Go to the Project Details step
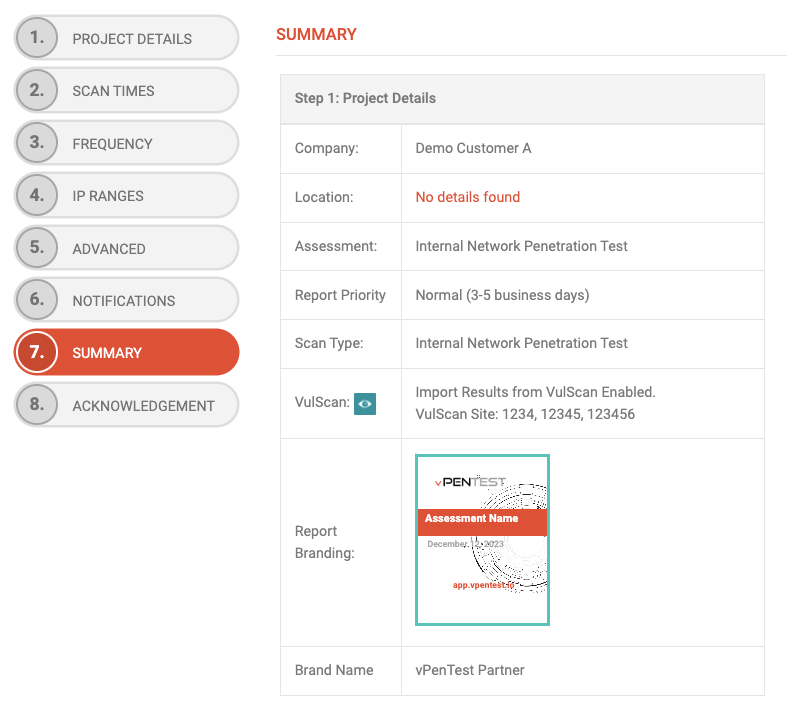Viewport: 787px width, 714px height. click(132, 39)
